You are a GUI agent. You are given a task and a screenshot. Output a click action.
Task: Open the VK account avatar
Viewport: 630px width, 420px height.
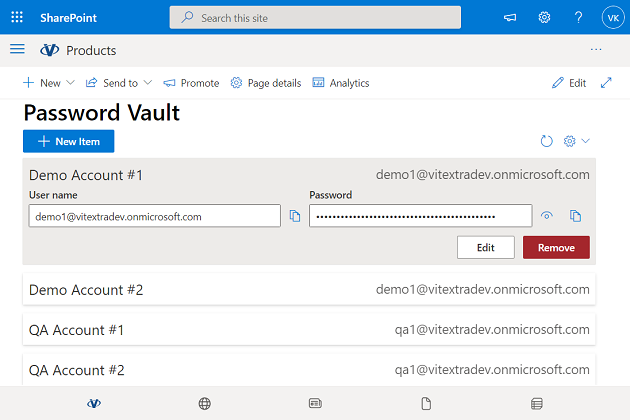pyautogui.click(x=613, y=17)
